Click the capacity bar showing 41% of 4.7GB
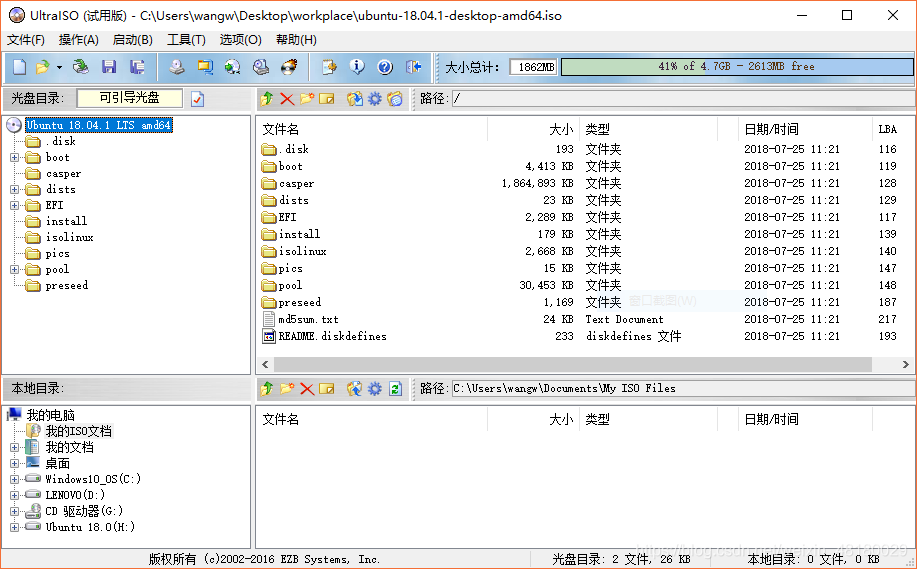The height and width of the screenshot is (569, 917). tap(737, 67)
